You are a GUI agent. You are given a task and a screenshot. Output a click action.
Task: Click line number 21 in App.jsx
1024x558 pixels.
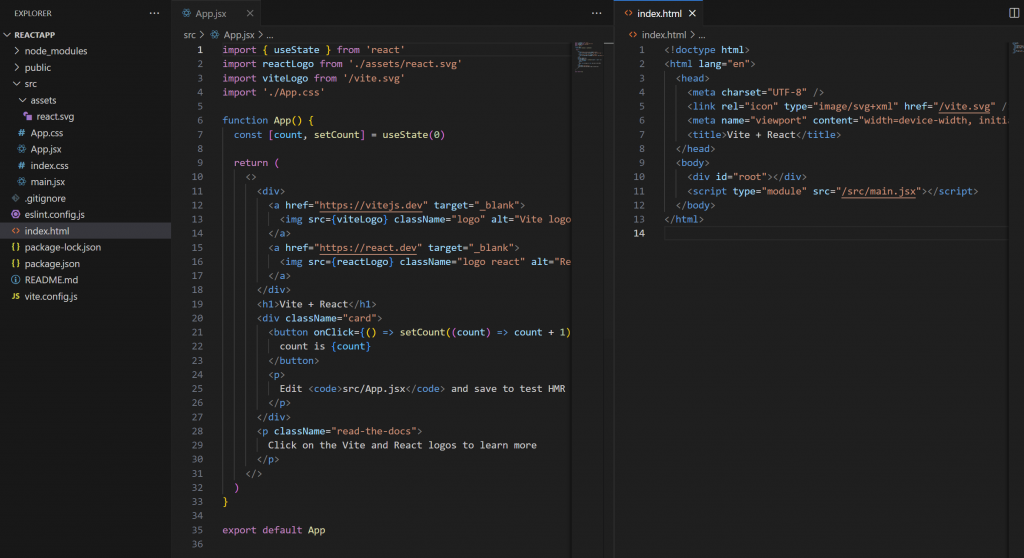(x=197, y=332)
